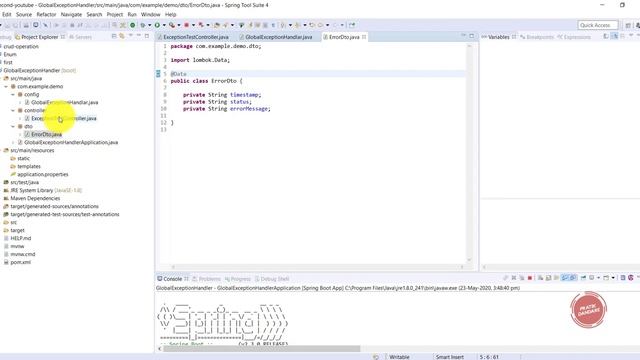Click Collapse All icon in Variables view
The height and width of the screenshot is (360, 640).
[622, 36]
